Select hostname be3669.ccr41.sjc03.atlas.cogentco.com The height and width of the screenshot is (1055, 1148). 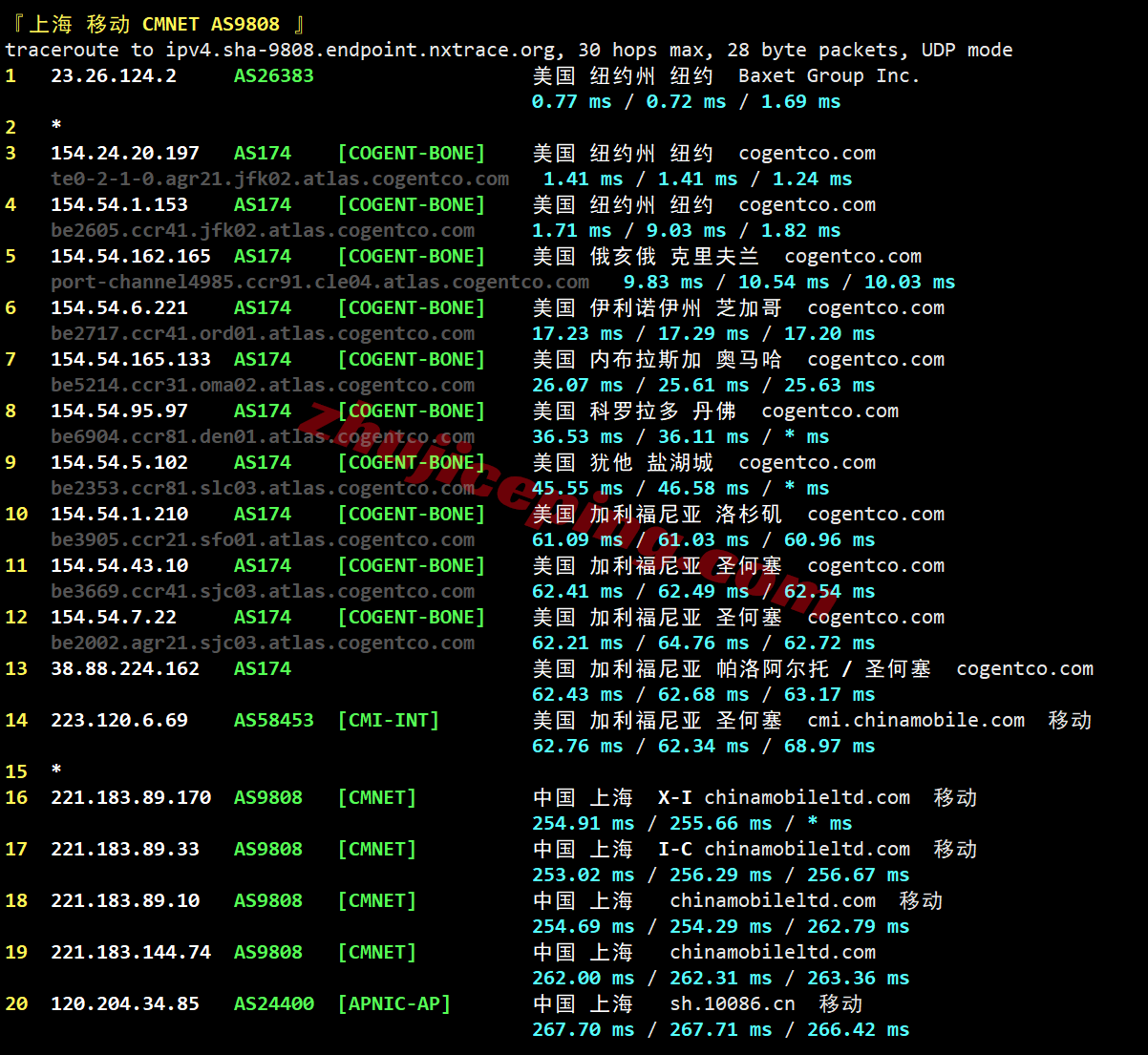pos(263,591)
